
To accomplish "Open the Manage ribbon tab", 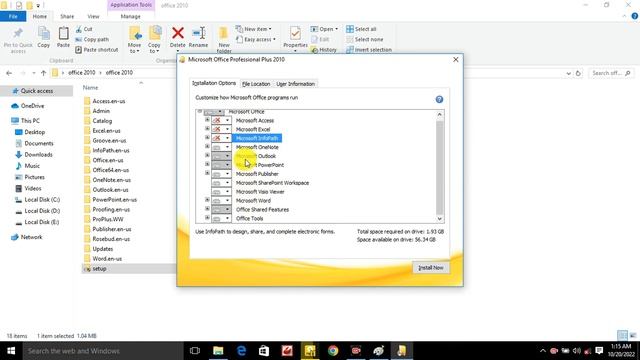I will (x=131, y=16).
